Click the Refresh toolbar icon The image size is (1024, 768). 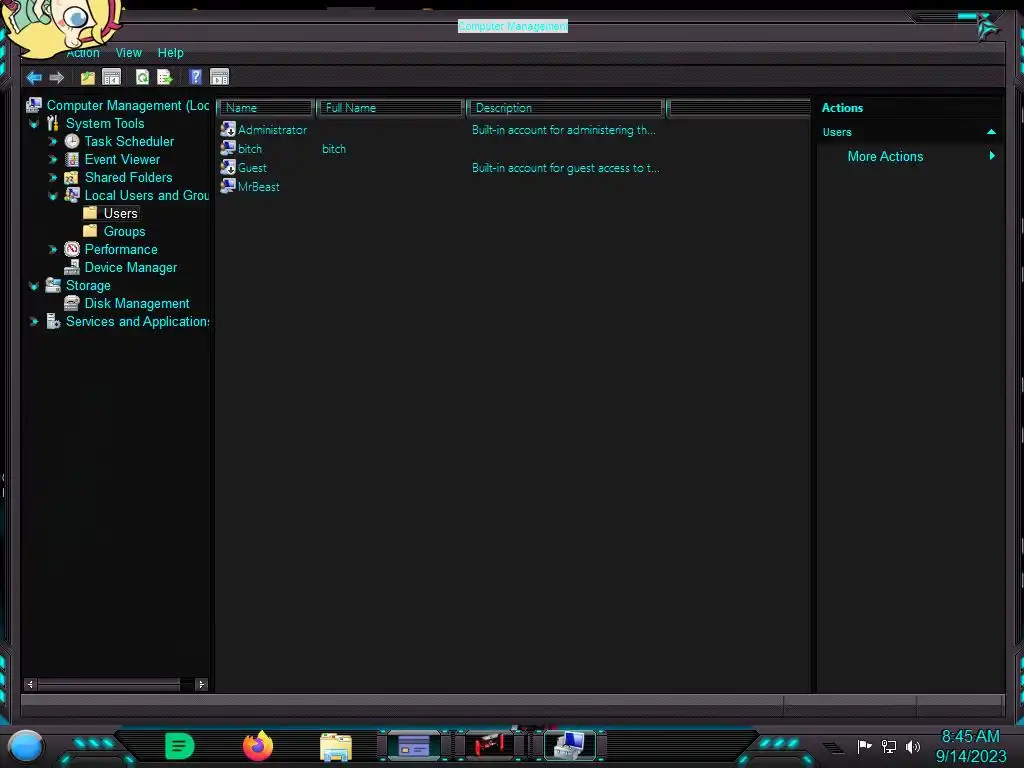pos(142,77)
